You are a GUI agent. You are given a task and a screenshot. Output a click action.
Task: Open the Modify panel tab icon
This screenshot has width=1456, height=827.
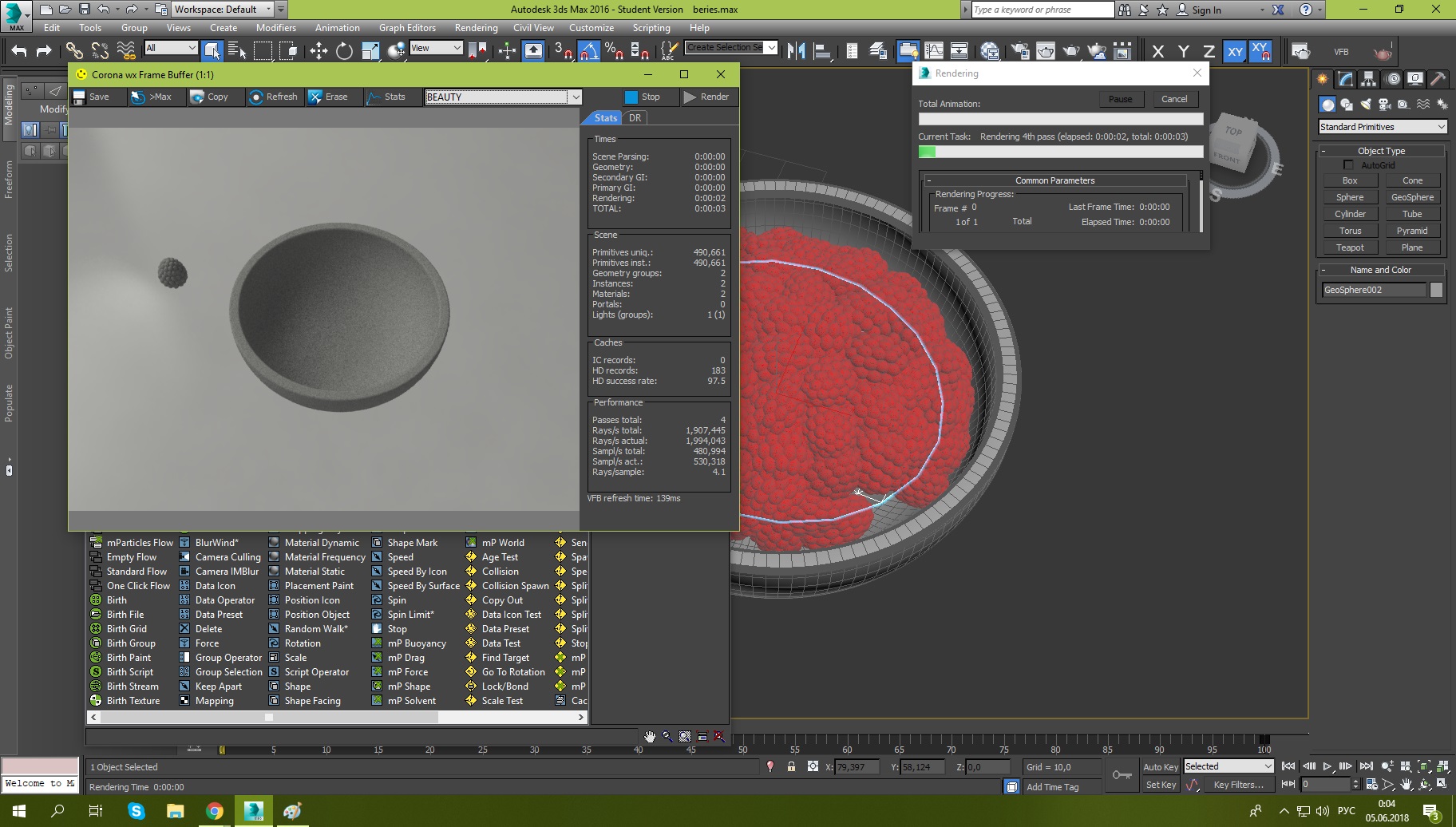click(x=1346, y=79)
